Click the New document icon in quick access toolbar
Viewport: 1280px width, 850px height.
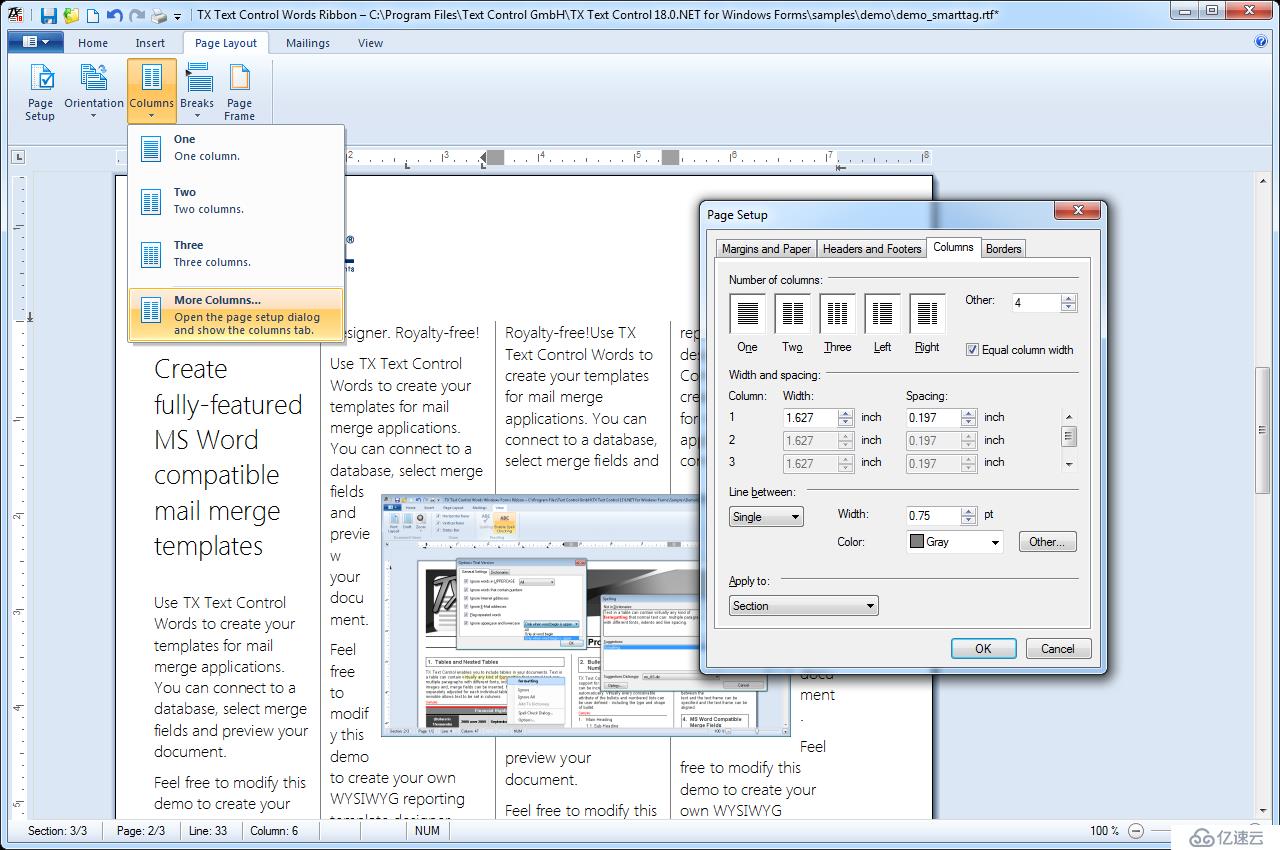point(93,16)
